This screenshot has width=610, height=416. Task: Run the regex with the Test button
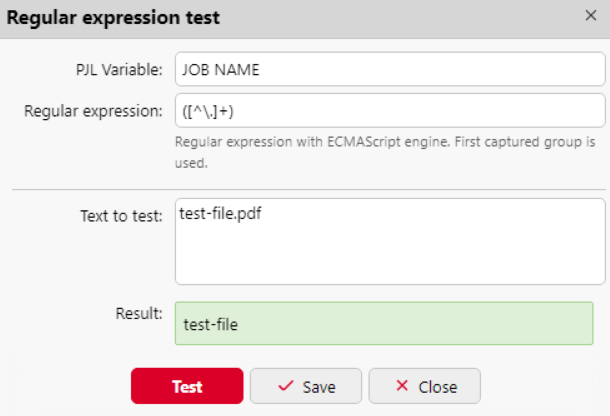187,386
